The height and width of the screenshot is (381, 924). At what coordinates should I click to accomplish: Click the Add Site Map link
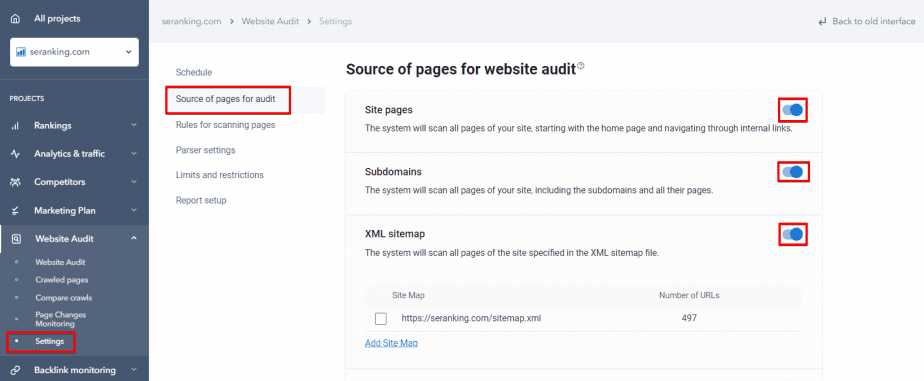coord(391,343)
